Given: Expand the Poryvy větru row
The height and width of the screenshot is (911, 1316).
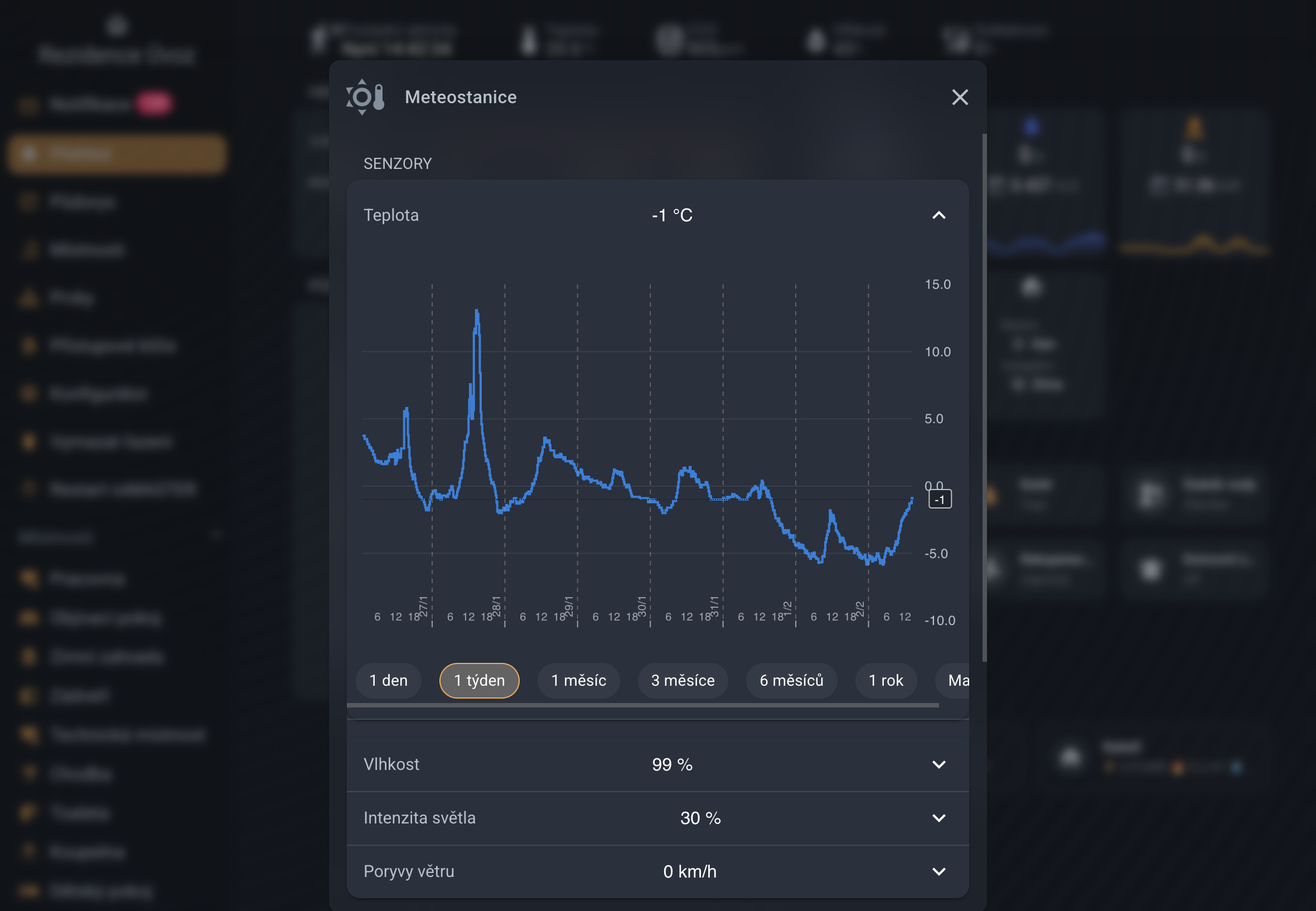Looking at the screenshot, I should (938, 871).
